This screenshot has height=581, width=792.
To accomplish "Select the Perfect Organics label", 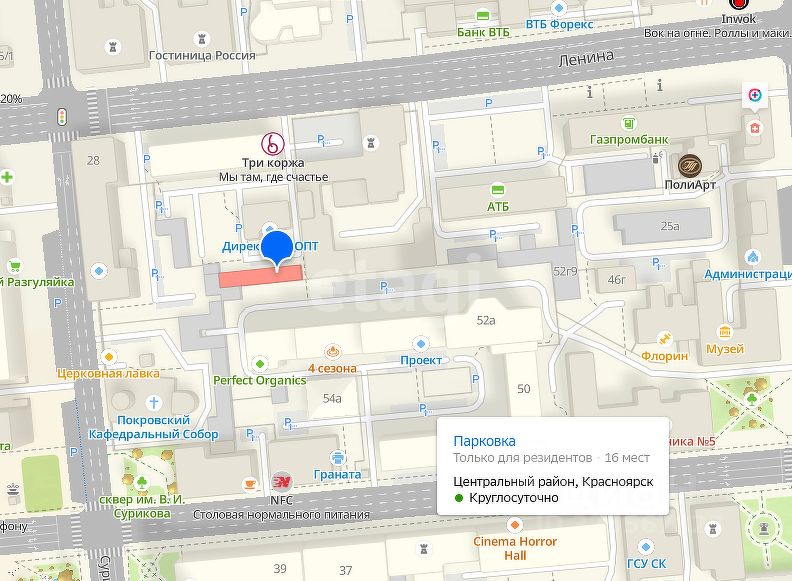I will point(260,380).
